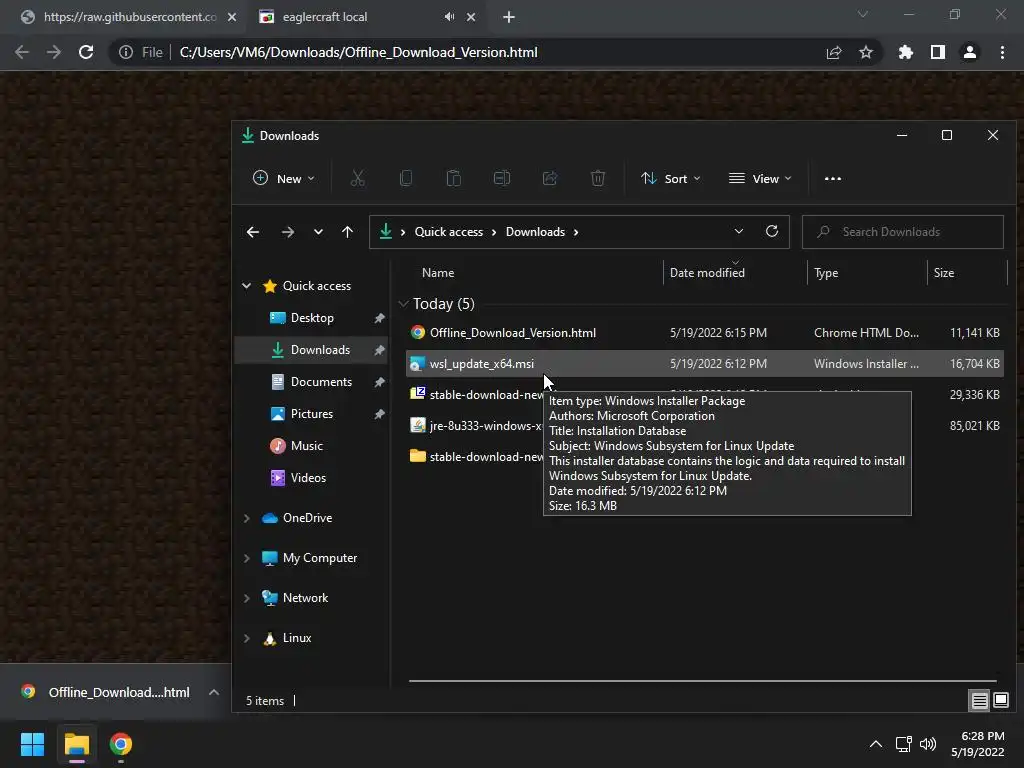Go forward in Explorer navigation
Screen dimensions: 1024x768
pyautogui.click(x=287, y=232)
